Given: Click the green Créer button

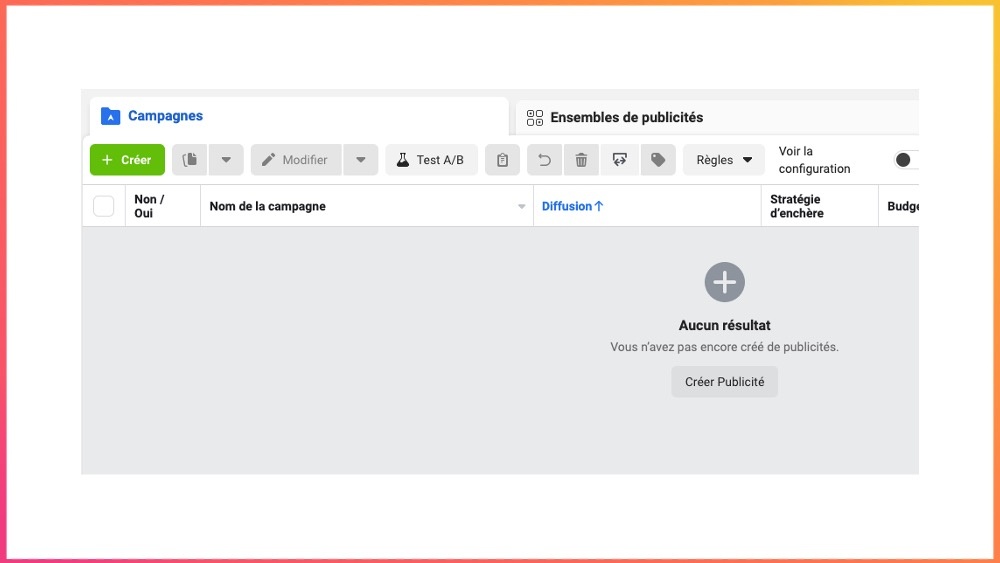Looking at the screenshot, I should pos(127,159).
